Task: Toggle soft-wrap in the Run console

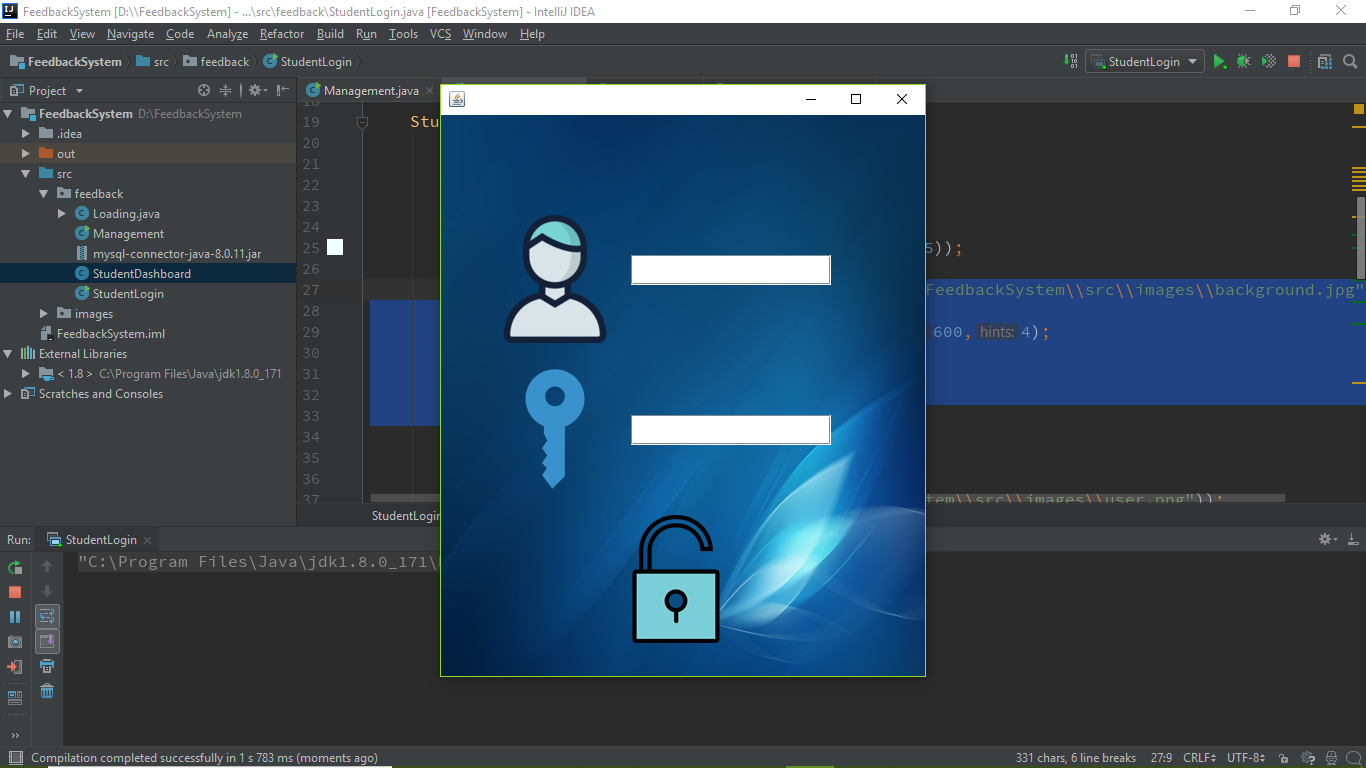Action: coord(47,616)
